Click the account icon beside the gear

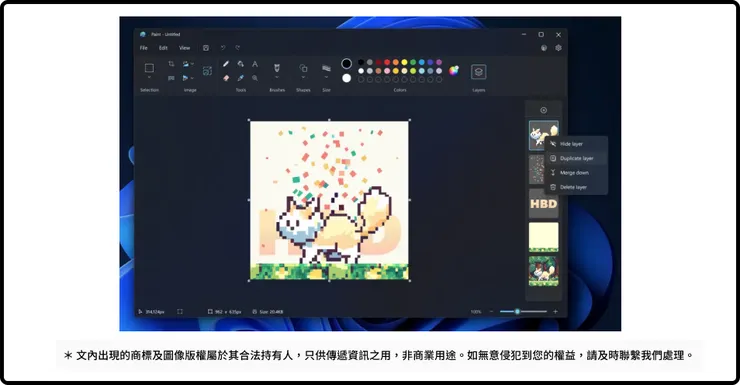coord(544,48)
